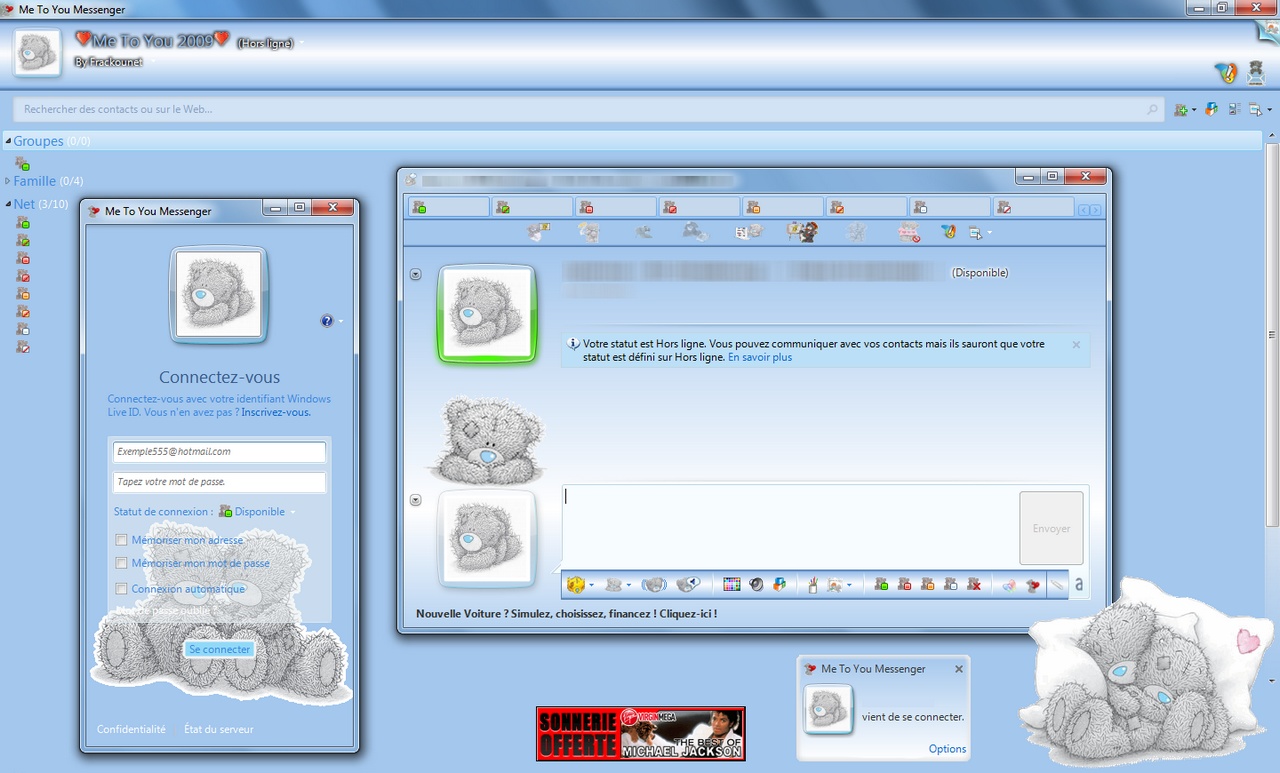Select third conversation tab with red status
Viewport: 1280px width, 773px height.
(x=616, y=207)
